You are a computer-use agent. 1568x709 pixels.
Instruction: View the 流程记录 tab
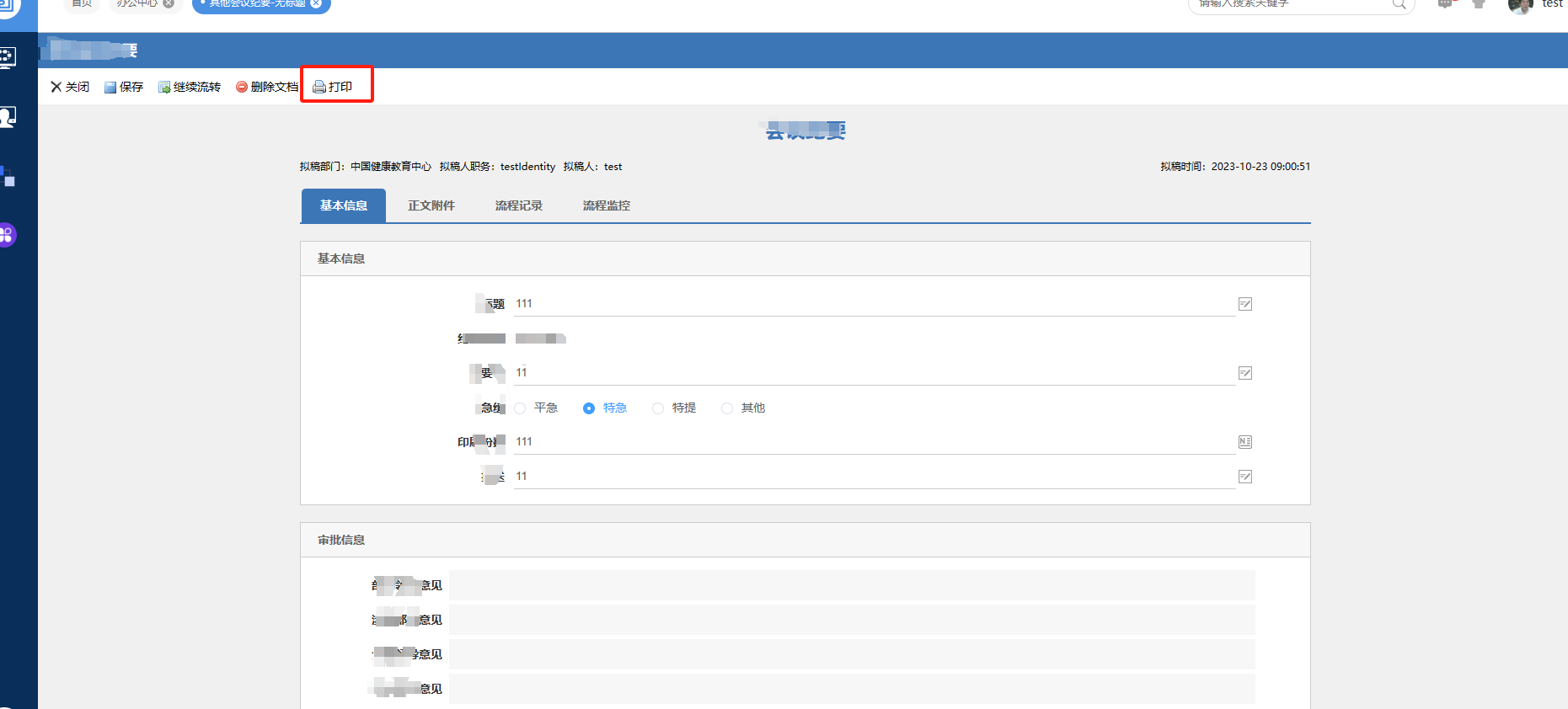(519, 205)
